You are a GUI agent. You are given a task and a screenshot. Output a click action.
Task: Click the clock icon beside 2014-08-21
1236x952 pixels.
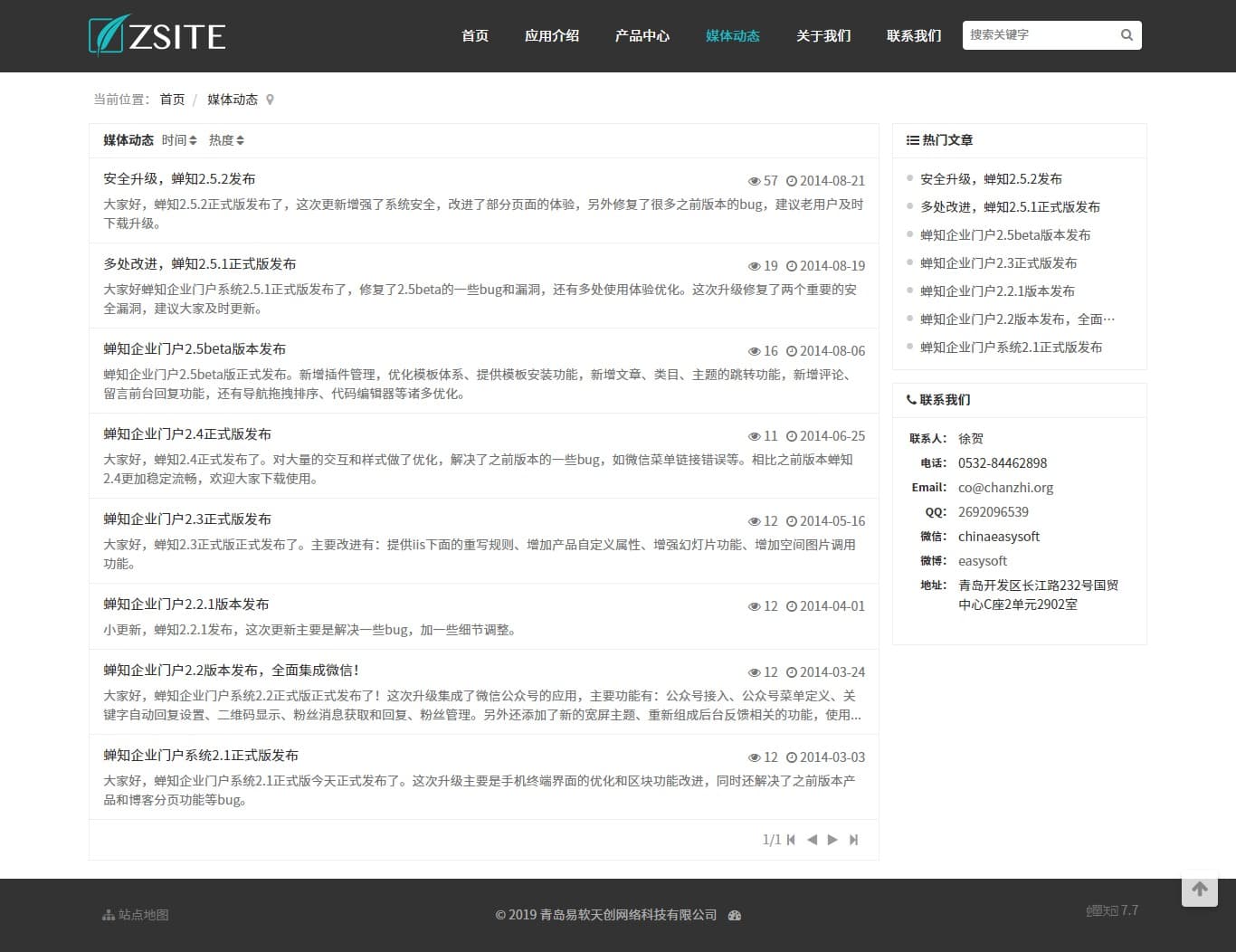792,181
